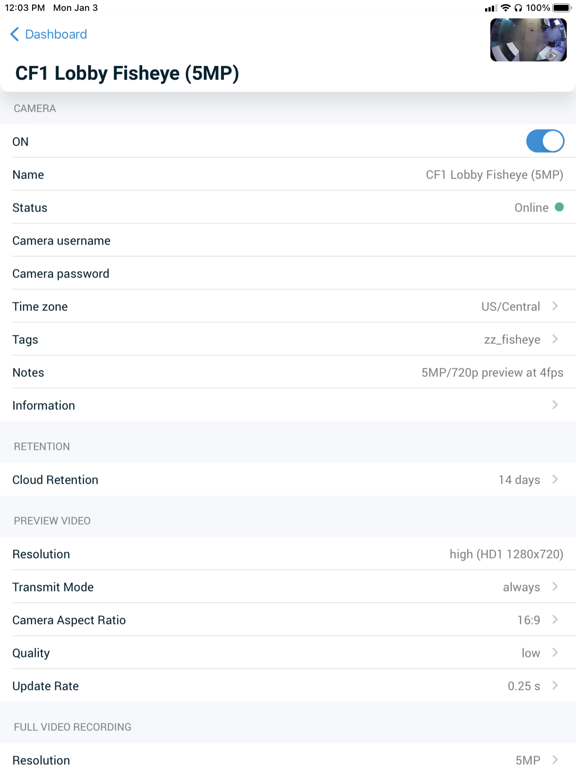This screenshot has height=768, width=576.
Task: Tap the Tags row label
Action: pos(25,339)
